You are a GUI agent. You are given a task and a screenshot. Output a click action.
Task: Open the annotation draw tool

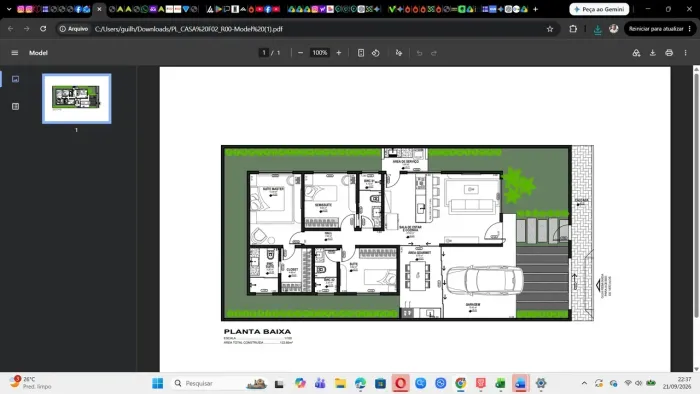tap(399, 53)
